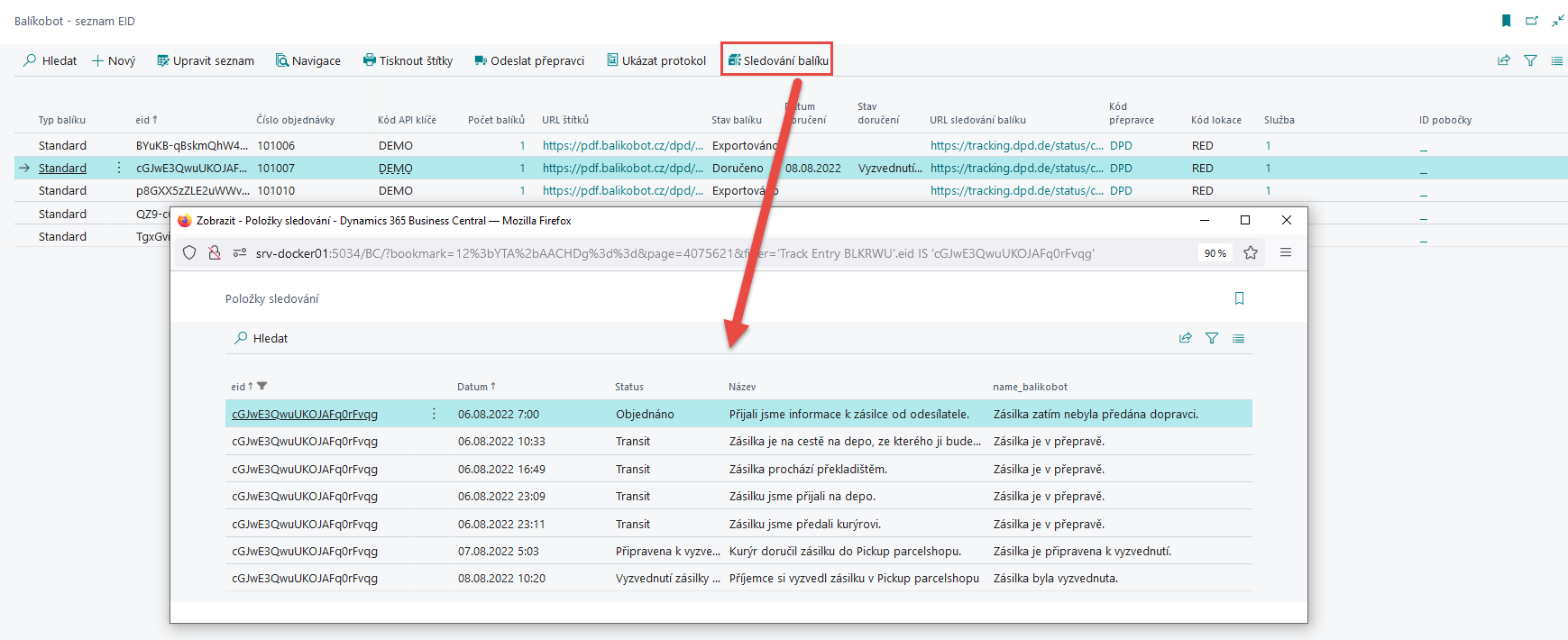The width and height of the screenshot is (1568, 640).
Task: Open the label PDF link for order 101010
Action: coord(622,190)
